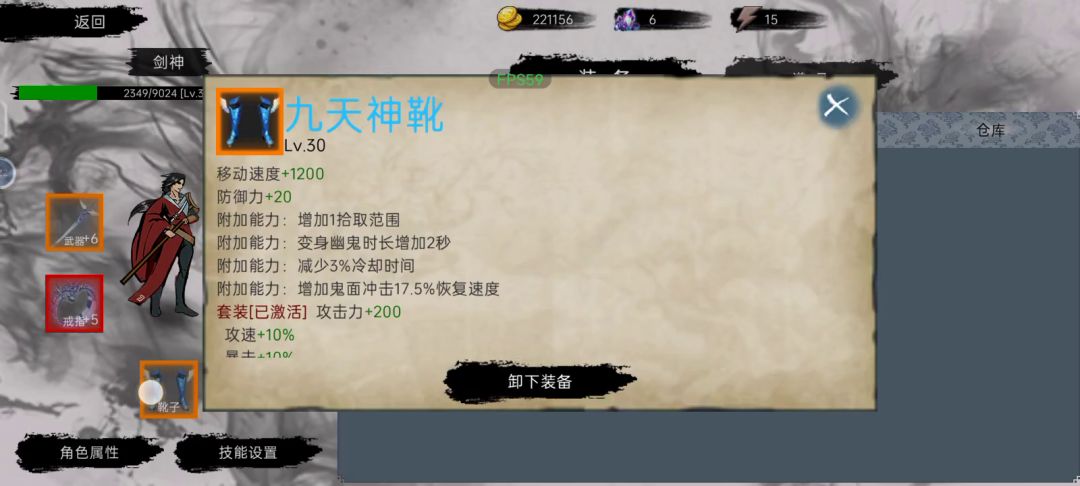Select the ring slot 戒指+5
Screen dimensions: 1080x486
point(74,303)
